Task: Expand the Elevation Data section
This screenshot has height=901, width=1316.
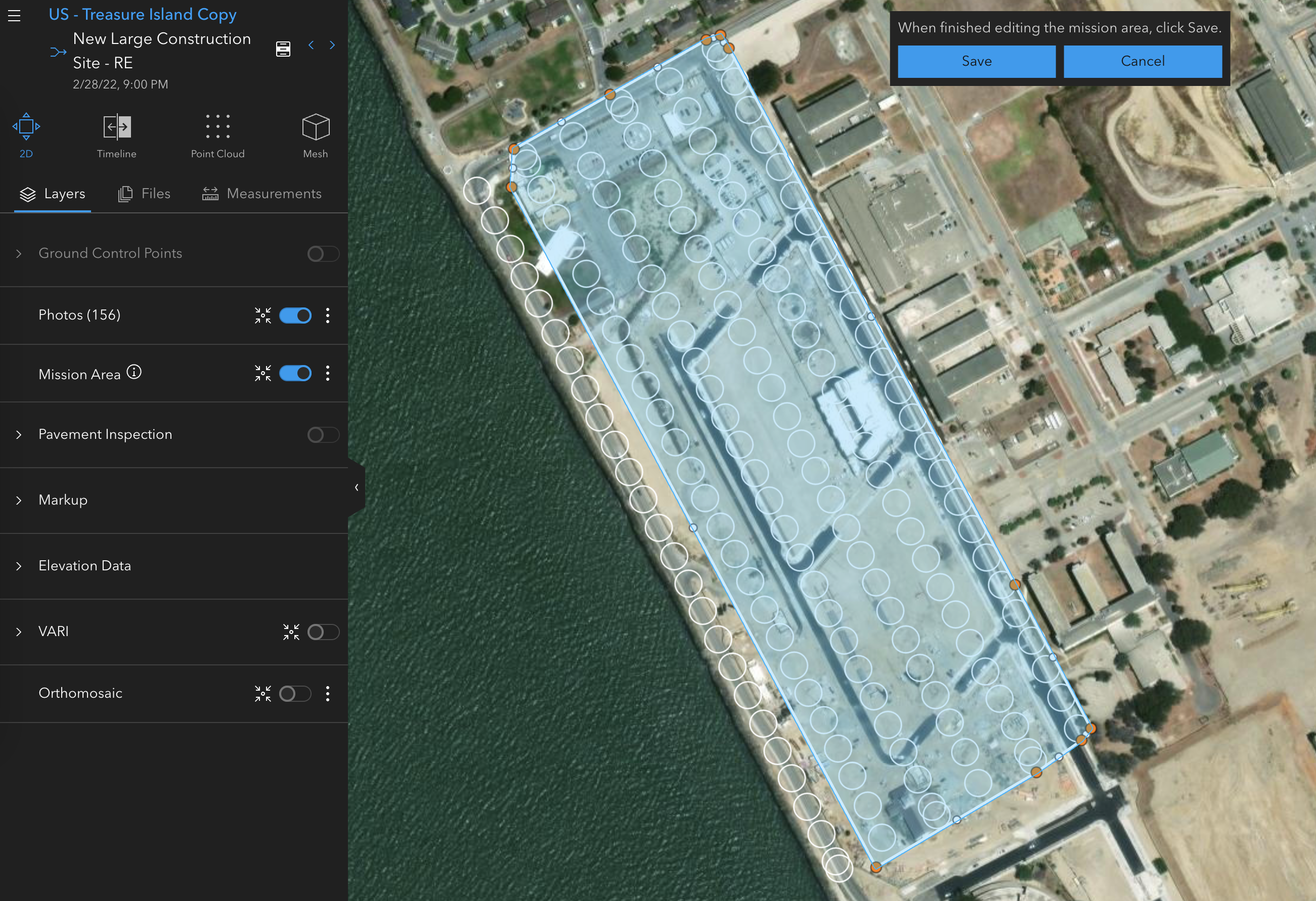Action: [x=19, y=566]
